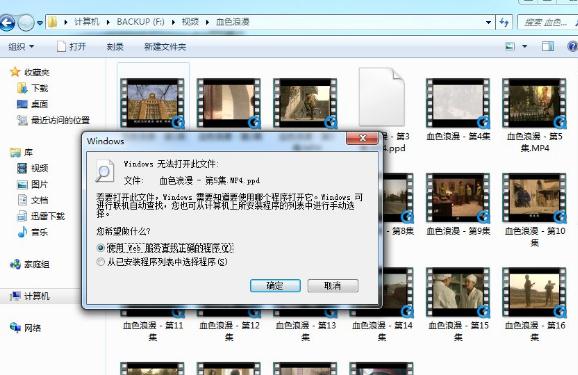The width and height of the screenshot is (578, 375).
Task: Expand arrow after 视频 in breadcrumb
Action: click(x=208, y=22)
